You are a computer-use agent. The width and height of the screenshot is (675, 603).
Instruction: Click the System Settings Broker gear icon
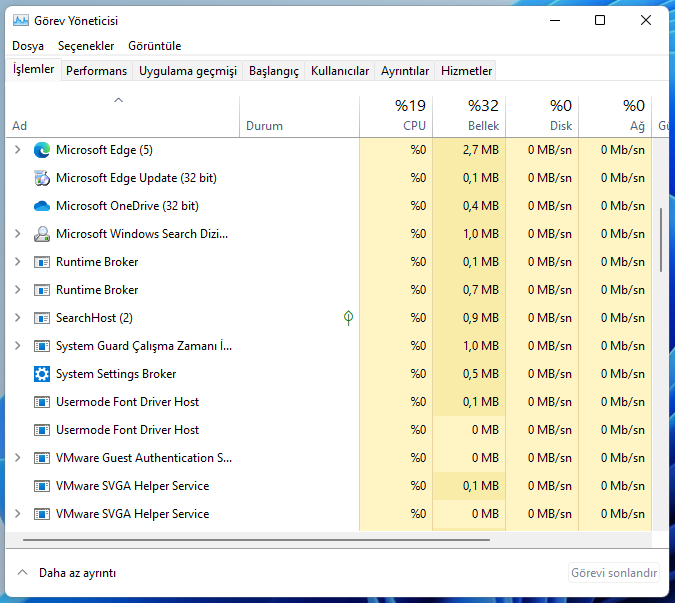(42, 374)
